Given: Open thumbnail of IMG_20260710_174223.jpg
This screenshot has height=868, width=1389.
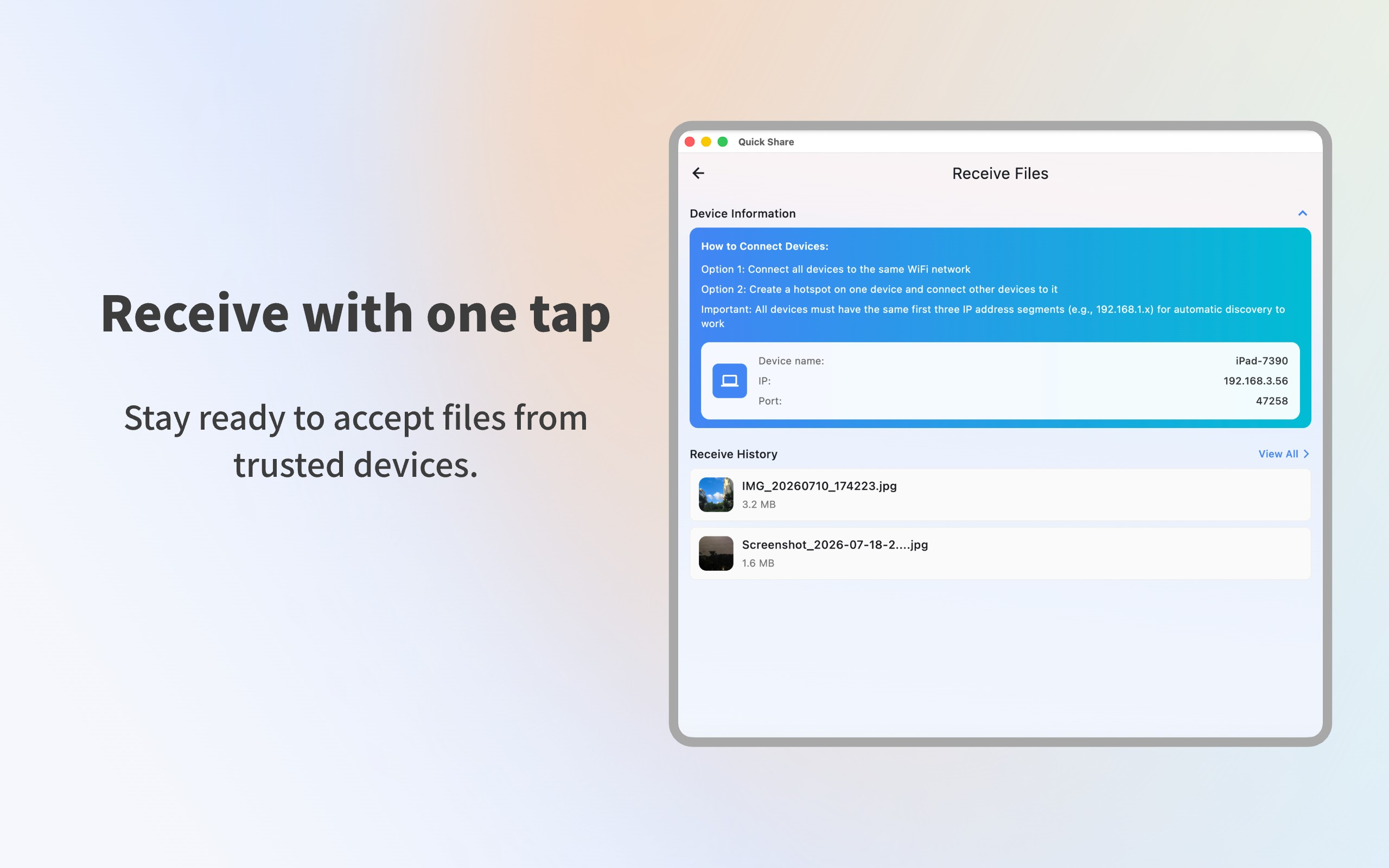Looking at the screenshot, I should tap(716, 494).
